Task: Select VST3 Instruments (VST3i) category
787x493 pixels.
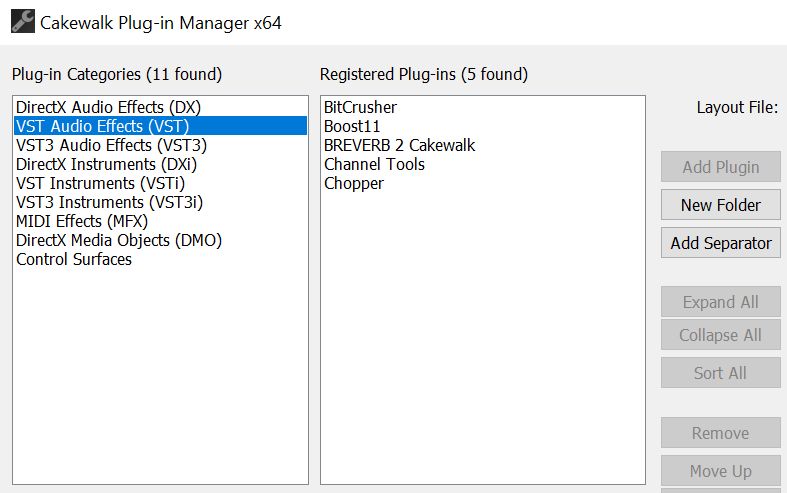Action: (110, 202)
